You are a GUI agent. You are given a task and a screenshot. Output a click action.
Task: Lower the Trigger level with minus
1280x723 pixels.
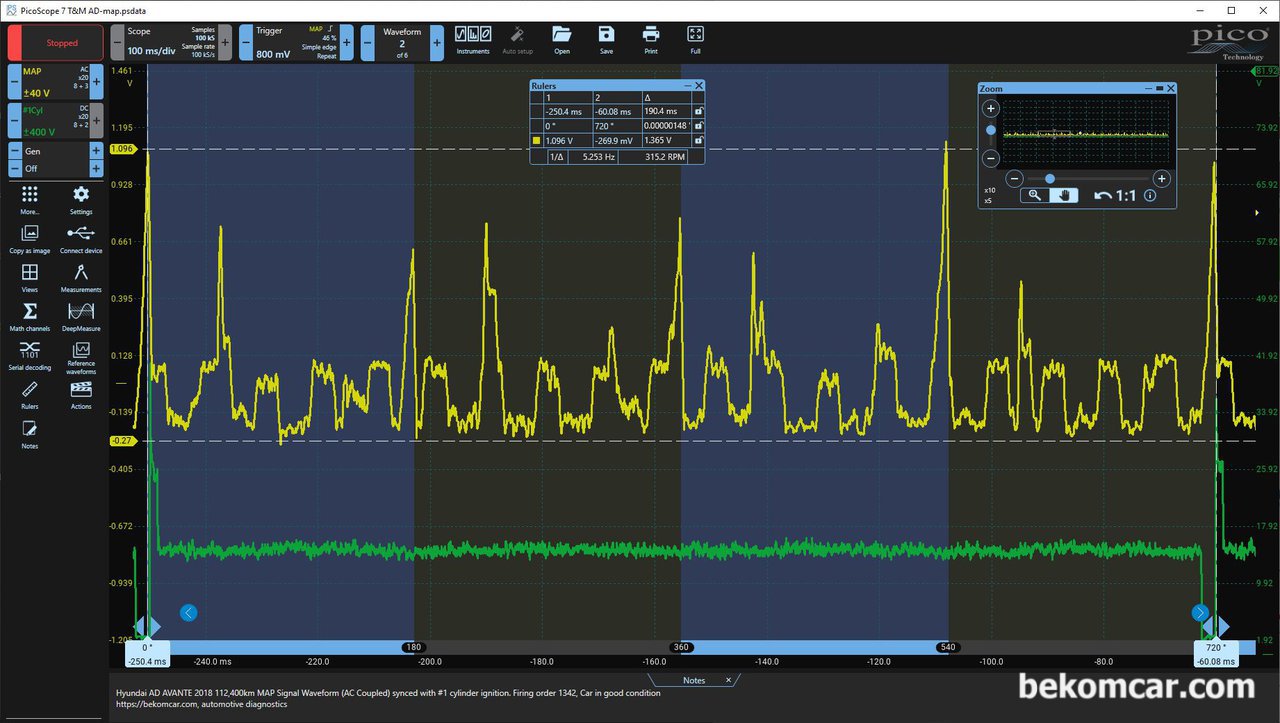click(245, 43)
